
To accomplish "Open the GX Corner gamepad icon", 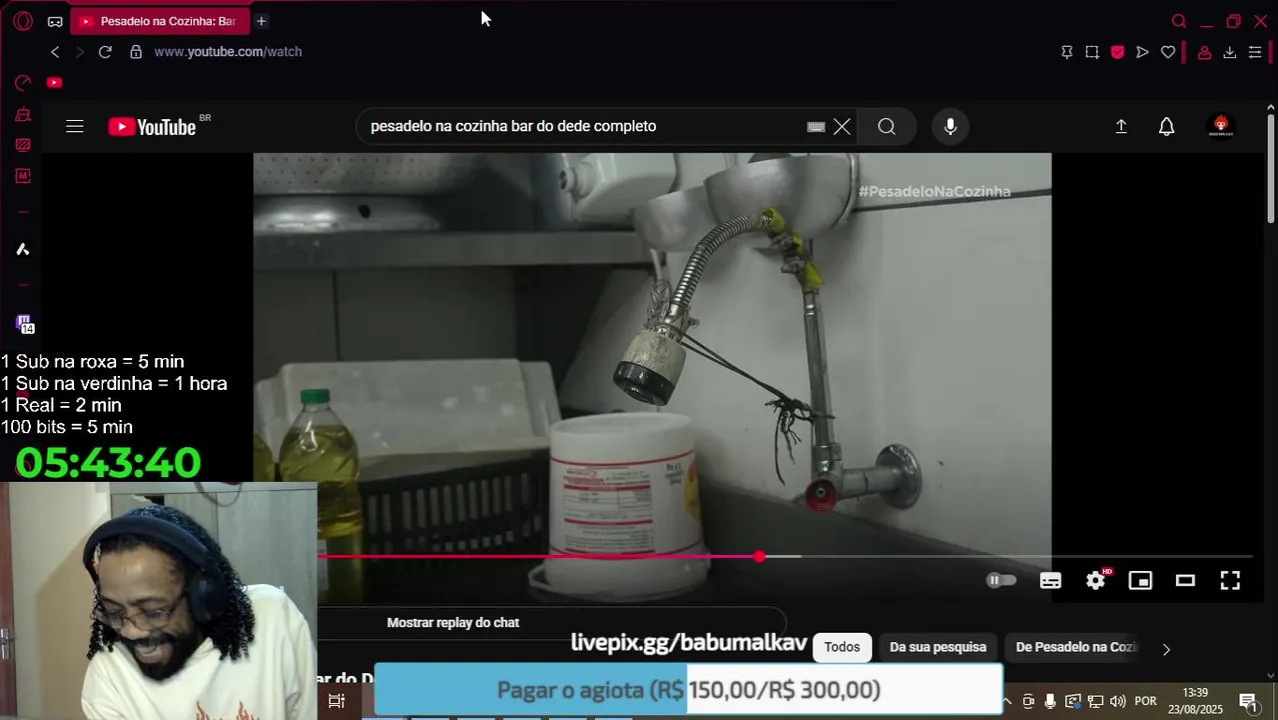I will tap(55, 21).
